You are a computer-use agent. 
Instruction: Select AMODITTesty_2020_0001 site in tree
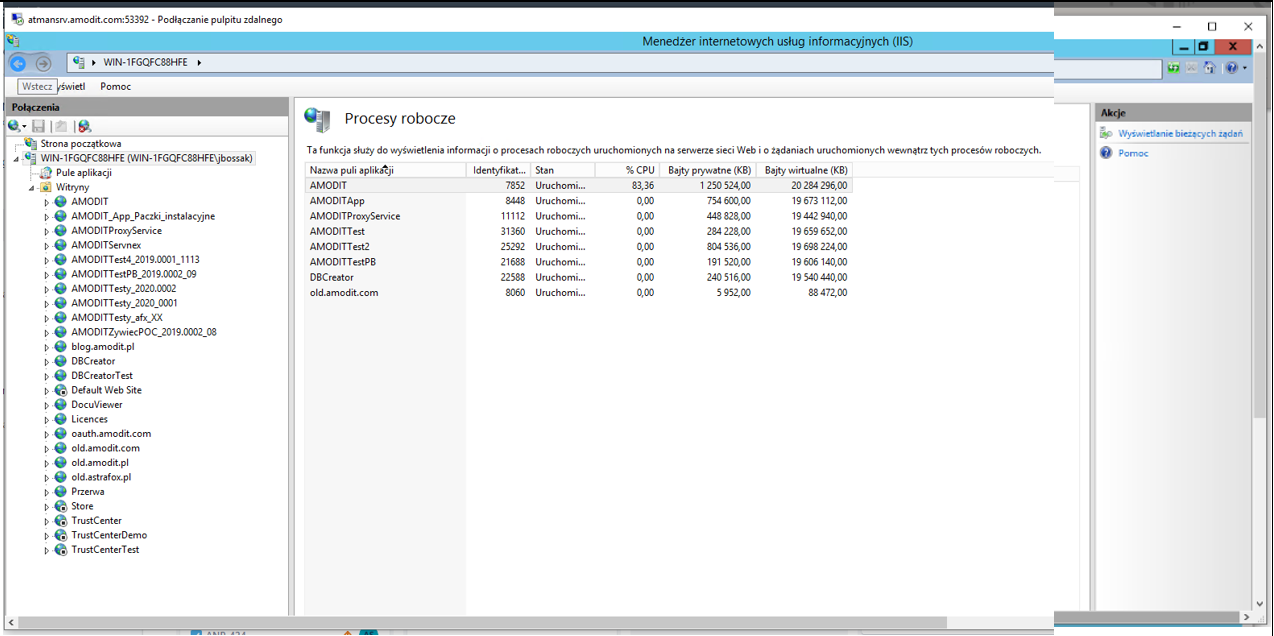pos(125,303)
